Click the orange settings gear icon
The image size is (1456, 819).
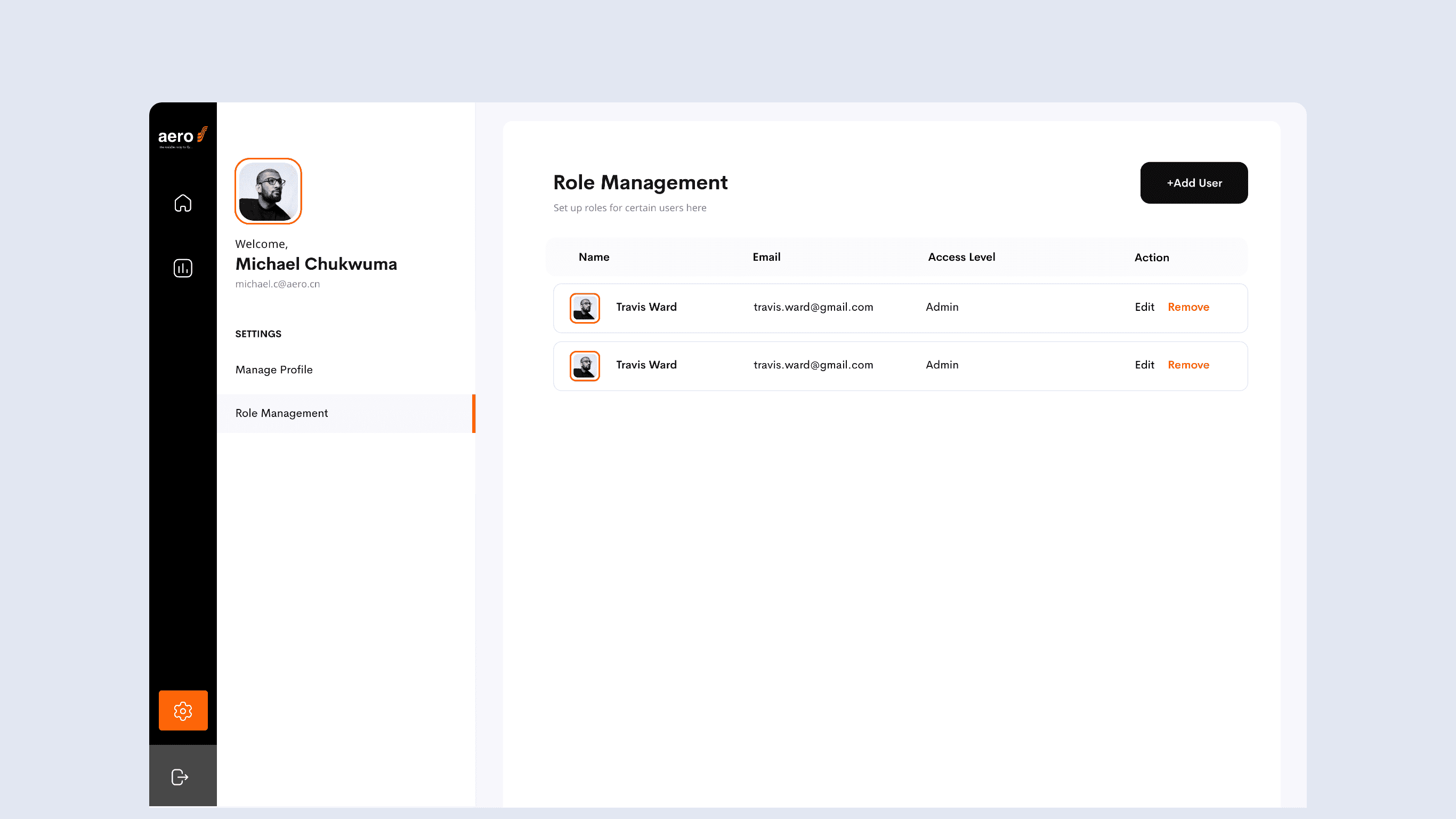pyautogui.click(x=183, y=710)
